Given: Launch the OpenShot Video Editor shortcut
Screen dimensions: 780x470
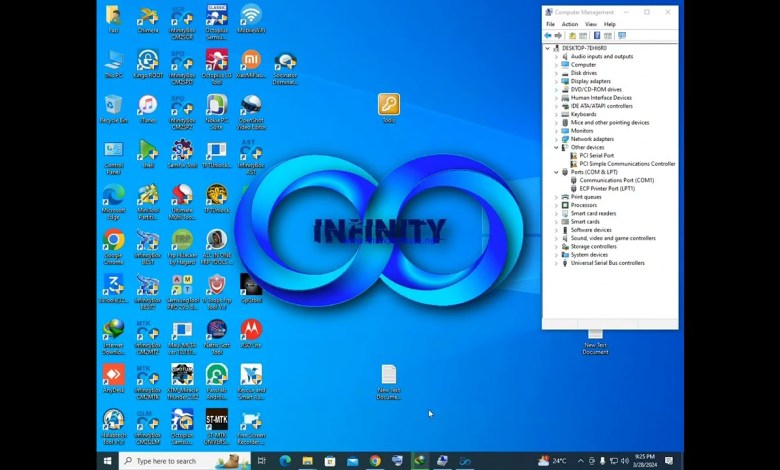Looking at the screenshot, I should [x=251, y=106].
